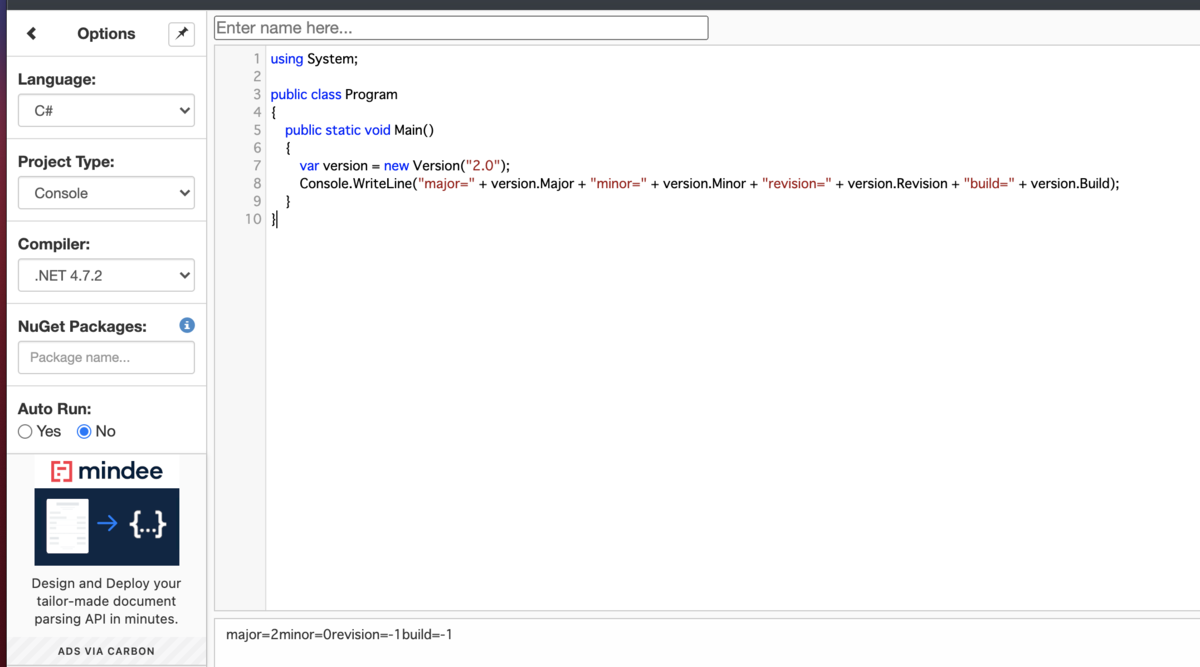
Task: Click the fiddle name input field
Action: pos(461,28)
